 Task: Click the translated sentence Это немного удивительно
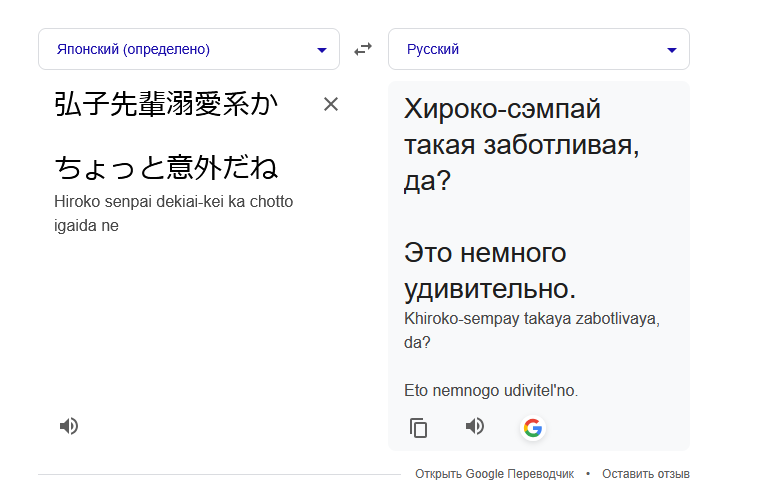(490, 270)
